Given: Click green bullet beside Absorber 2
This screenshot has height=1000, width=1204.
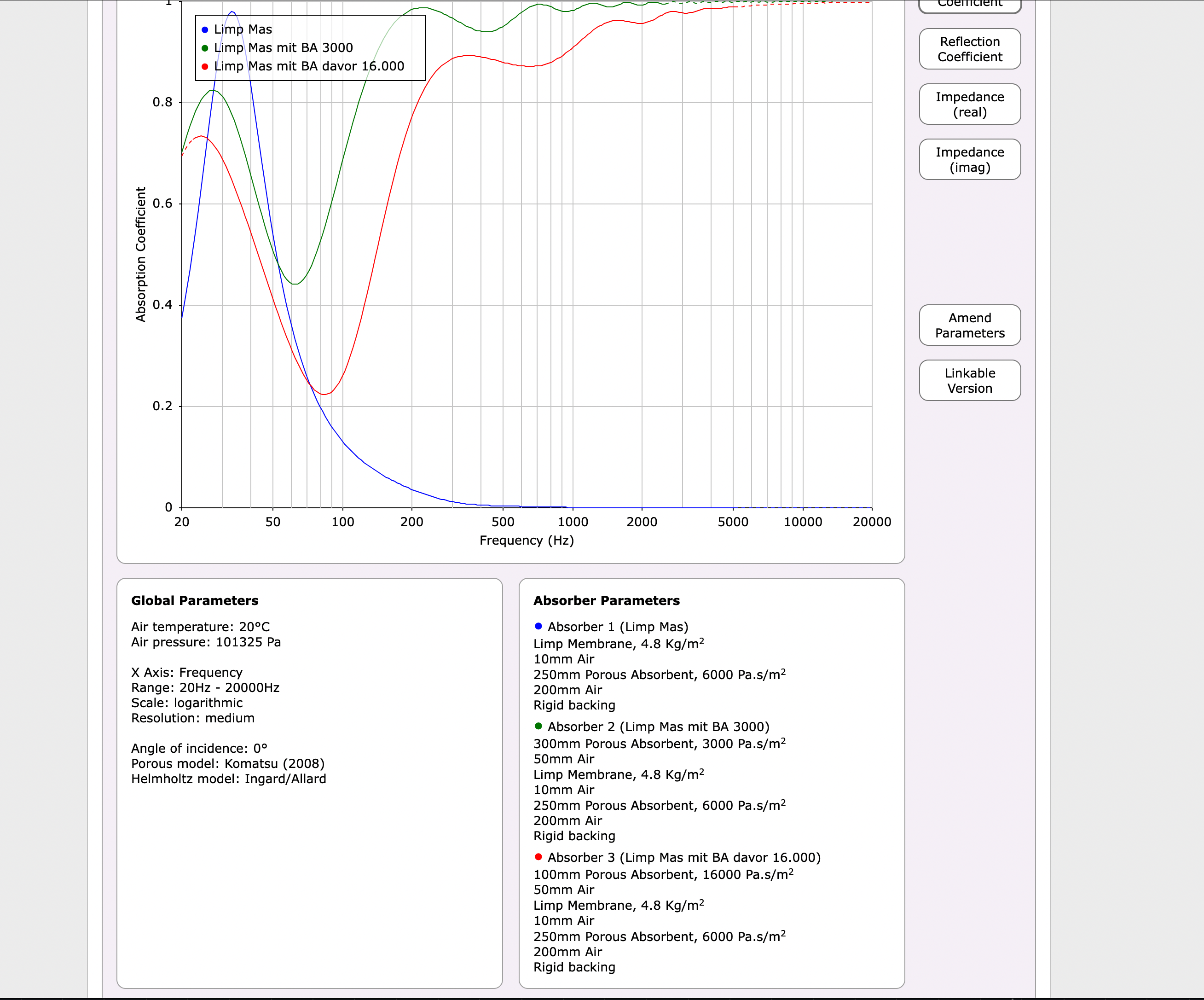Looking at the screenshot, I should pos(538,726).
